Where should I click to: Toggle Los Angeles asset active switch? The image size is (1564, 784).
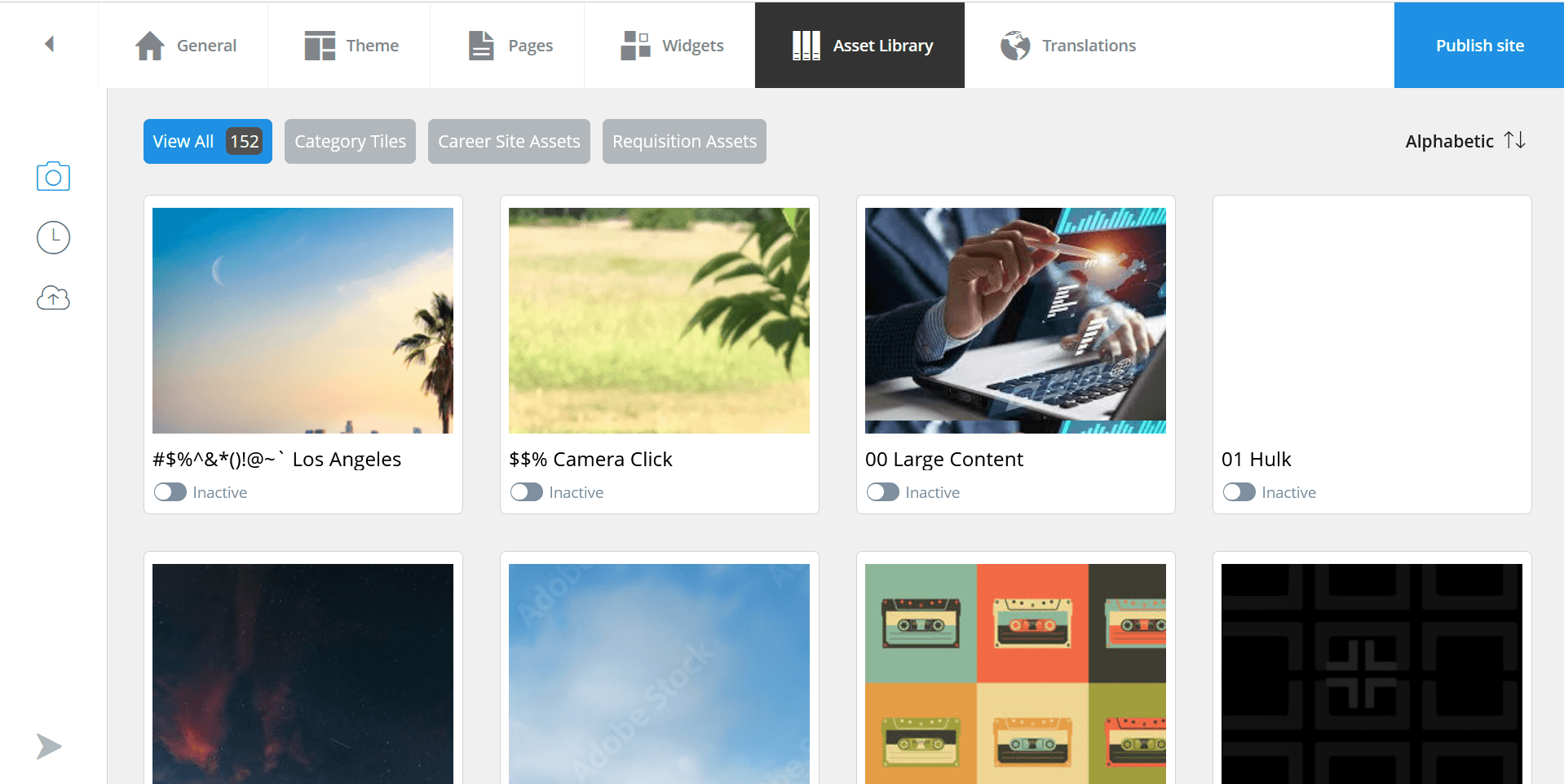tap(170, 492)
